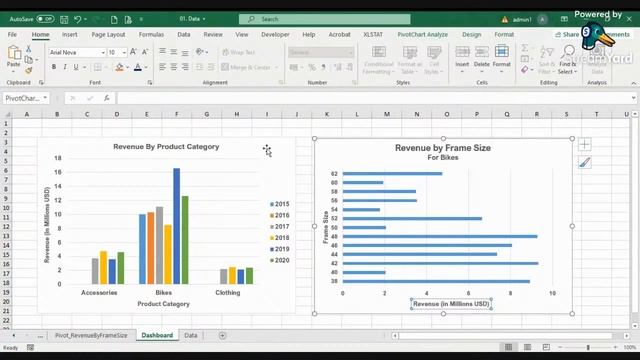Click the Align Right icon
Image resolution: width=640 pixels, height=360 pixels.
185,67
